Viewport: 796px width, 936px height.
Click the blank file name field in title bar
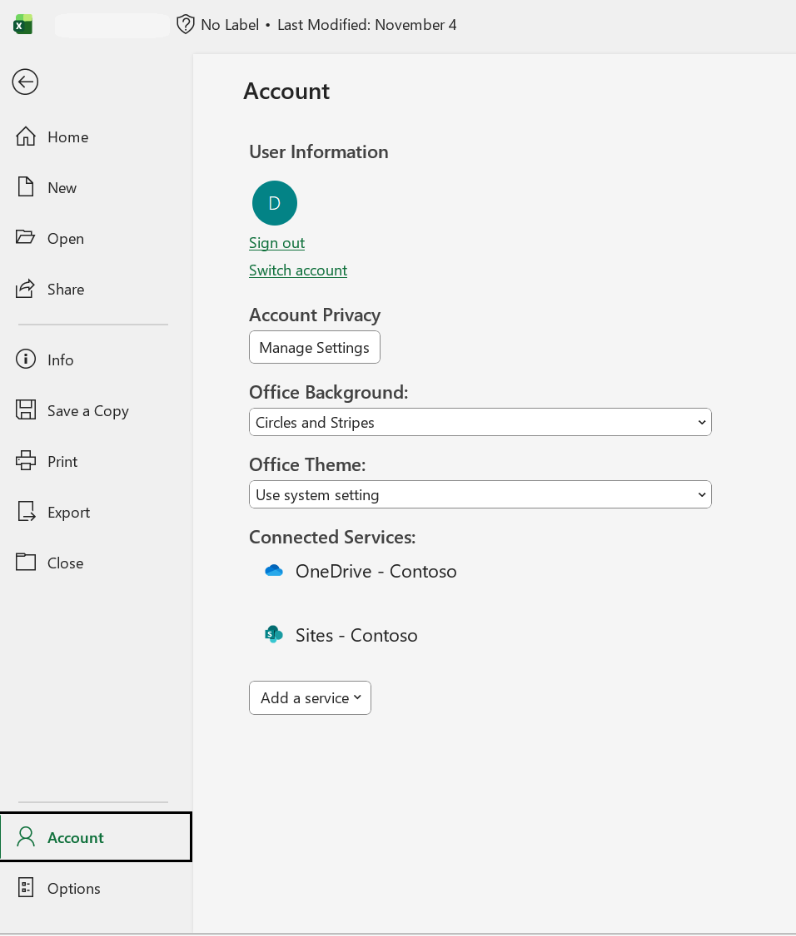pos(112,25)
